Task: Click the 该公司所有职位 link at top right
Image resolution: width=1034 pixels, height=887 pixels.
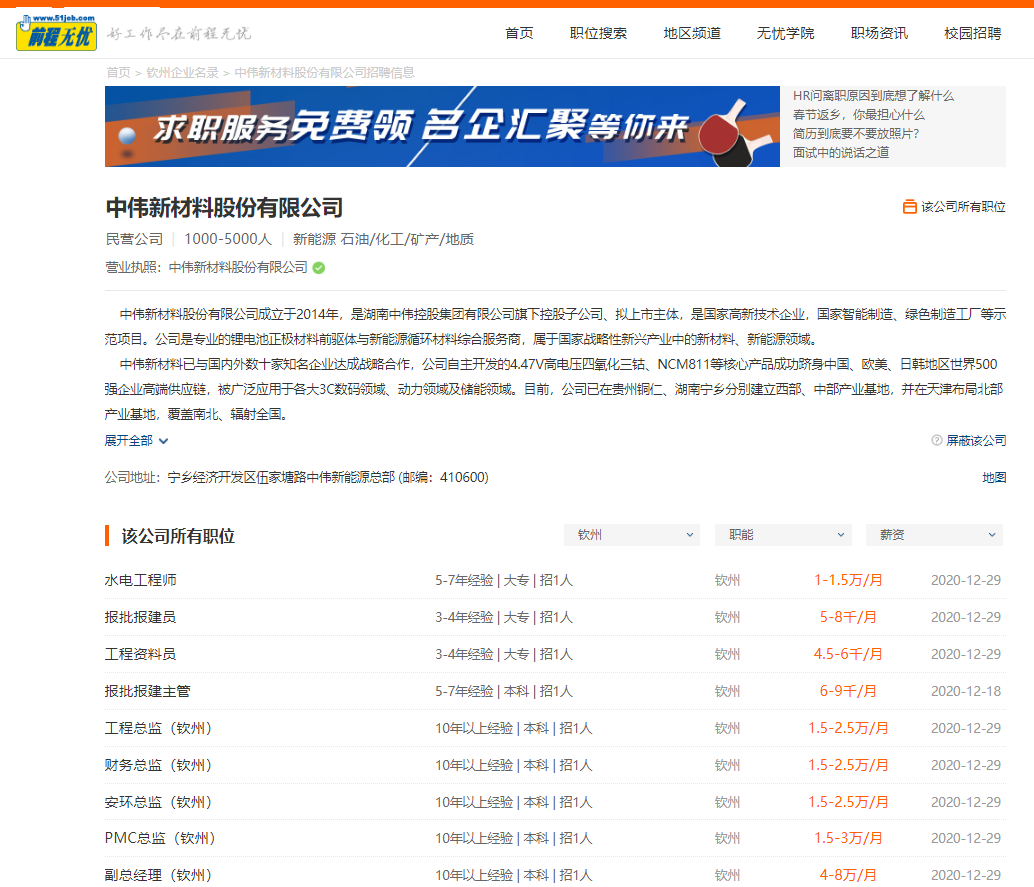Action: (x=963, y=207)
